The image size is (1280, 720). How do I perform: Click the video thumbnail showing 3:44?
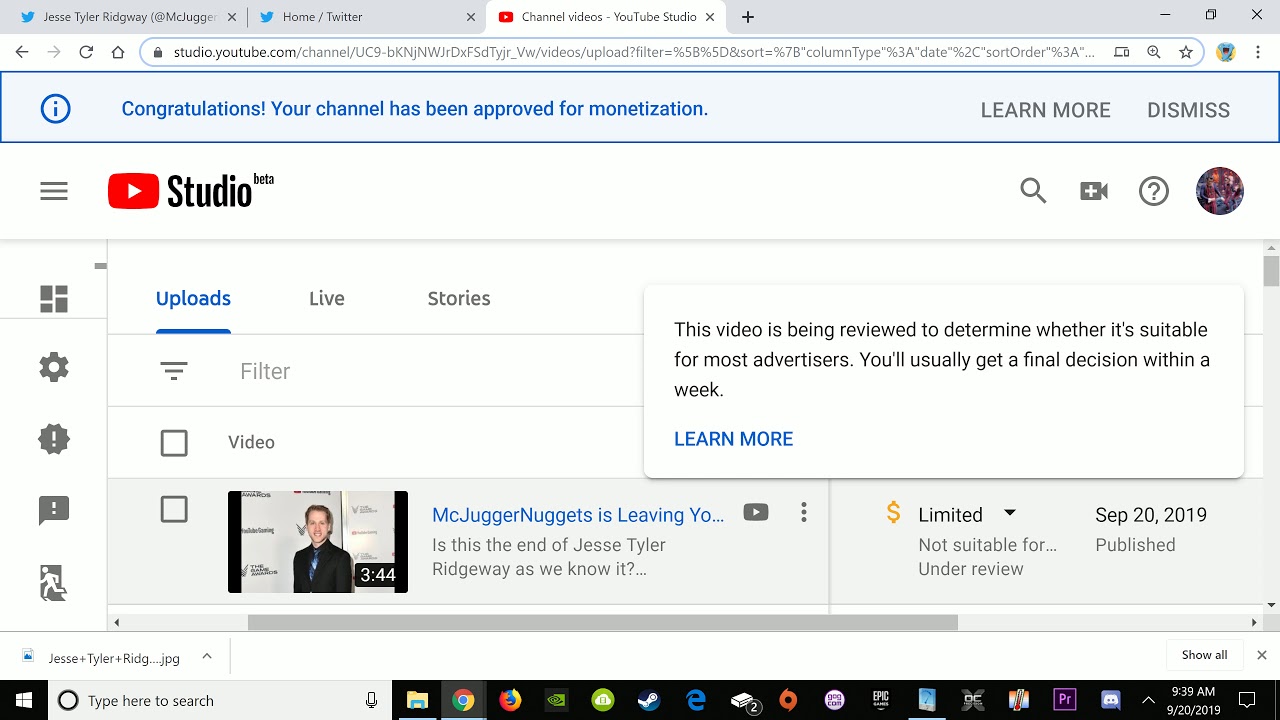point(318,542)
